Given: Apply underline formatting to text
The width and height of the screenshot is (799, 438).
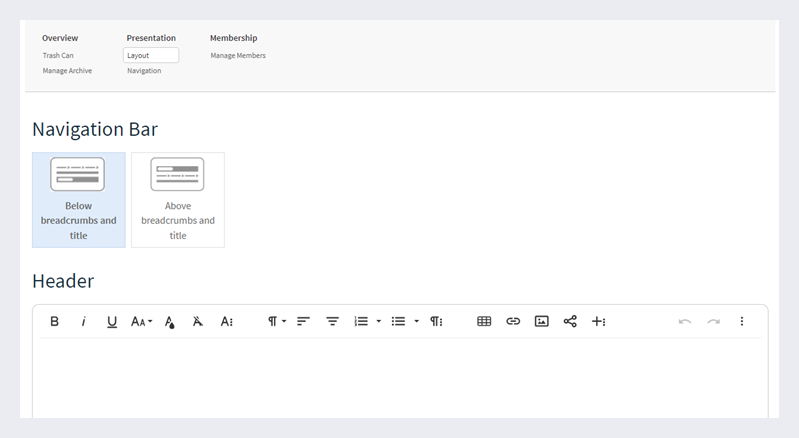Looking at the screenshot, I should coord(112,321).
